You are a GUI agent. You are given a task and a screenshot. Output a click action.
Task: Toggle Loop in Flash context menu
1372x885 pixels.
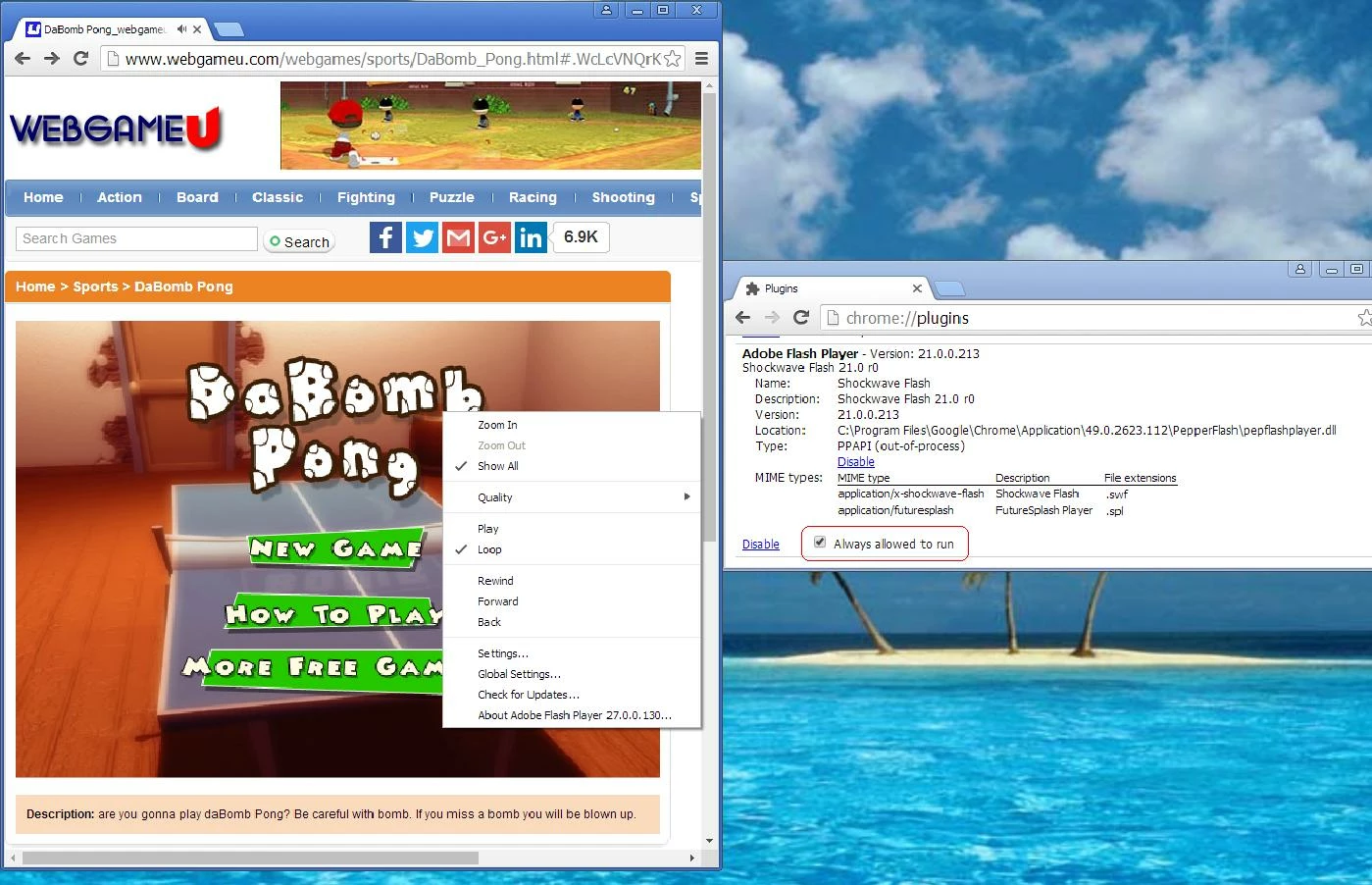click(x=572, y=549)
